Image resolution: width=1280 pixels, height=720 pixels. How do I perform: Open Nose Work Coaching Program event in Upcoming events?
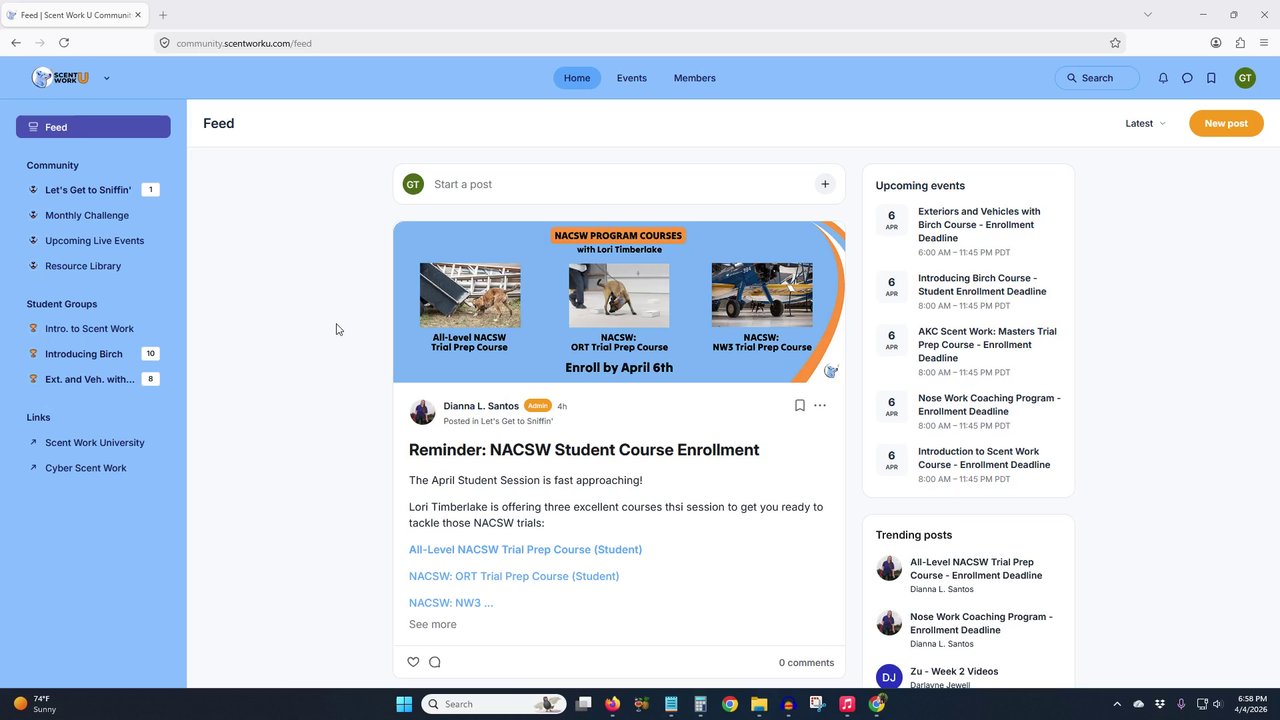[x=989, y=405]
